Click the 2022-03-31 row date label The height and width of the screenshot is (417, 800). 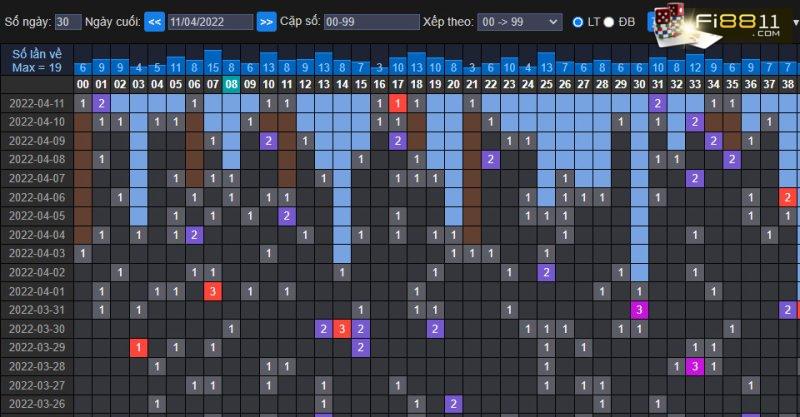[x=37, y=310]
